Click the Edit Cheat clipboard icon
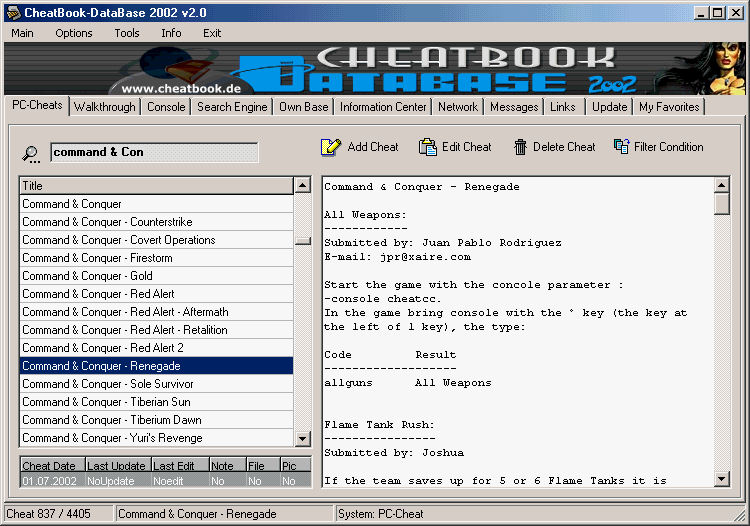 [427, 147]
